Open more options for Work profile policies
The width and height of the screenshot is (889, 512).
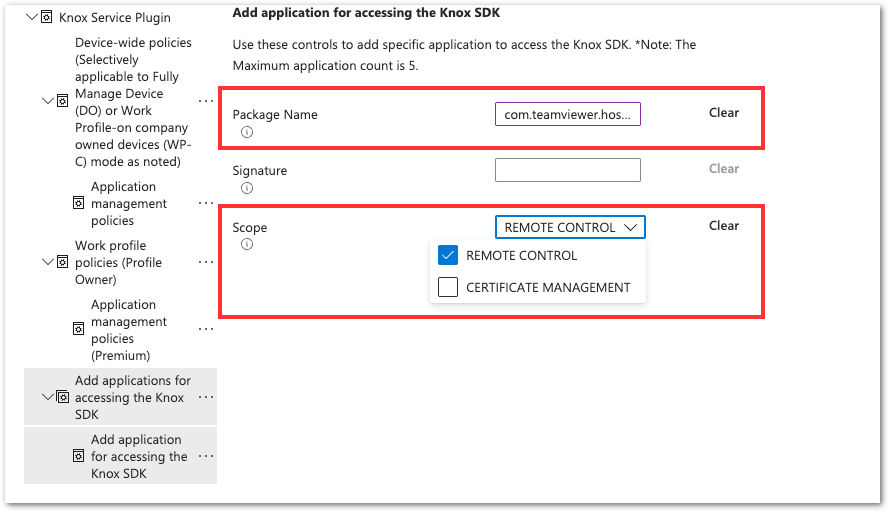point(206,262)
